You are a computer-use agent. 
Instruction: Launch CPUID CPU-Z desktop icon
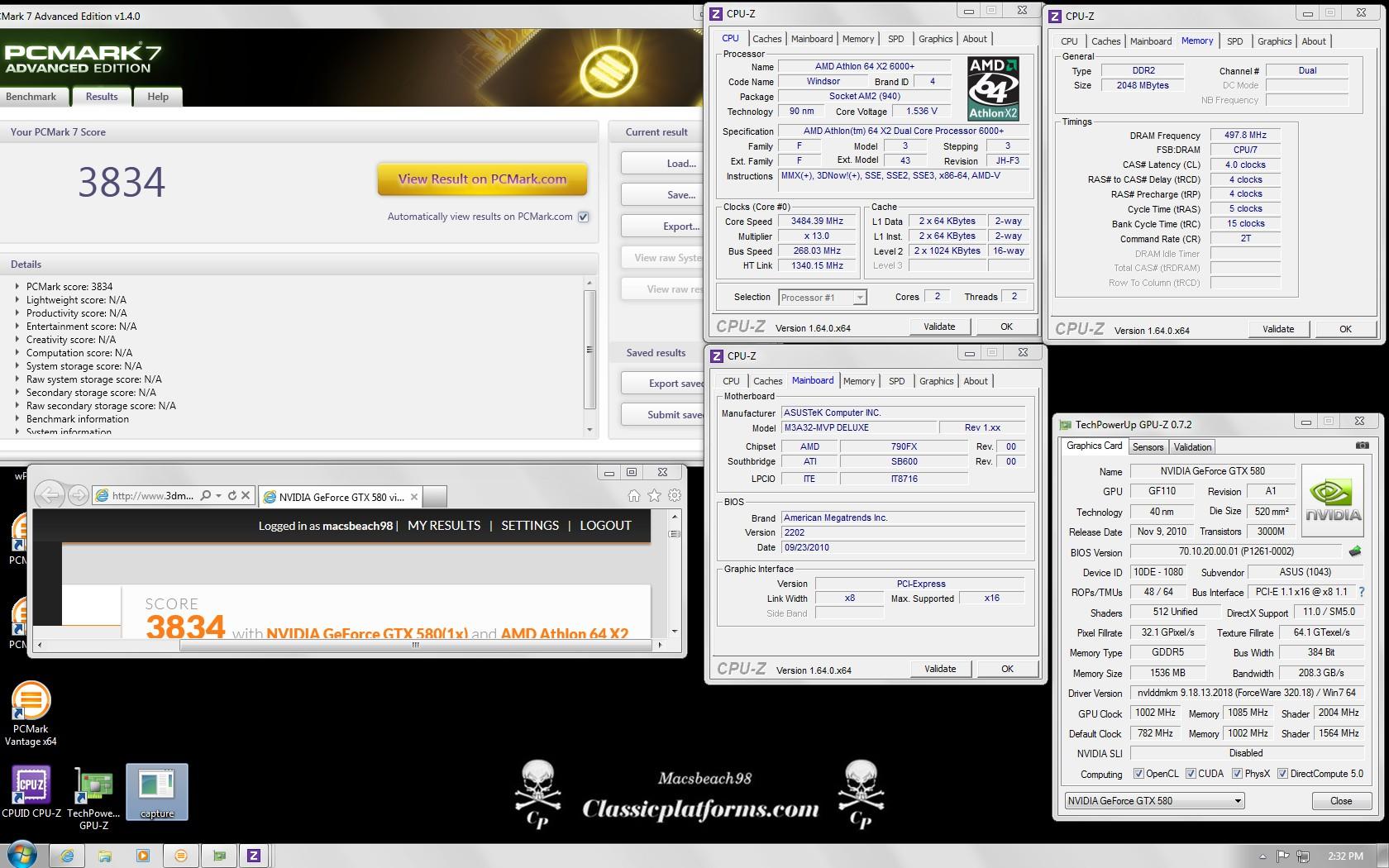(31, 792)
